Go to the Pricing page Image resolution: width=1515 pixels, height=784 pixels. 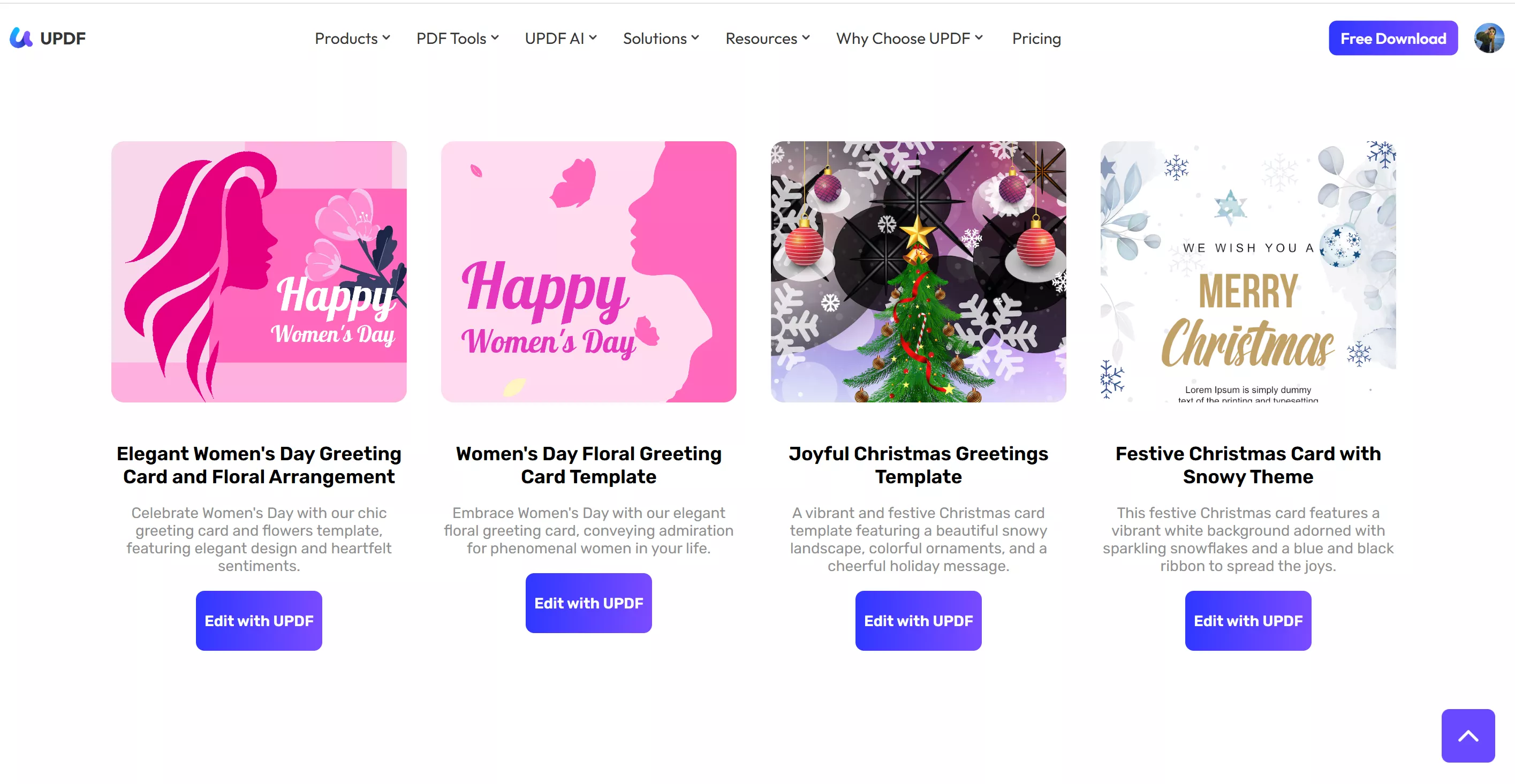[1036, 39]
